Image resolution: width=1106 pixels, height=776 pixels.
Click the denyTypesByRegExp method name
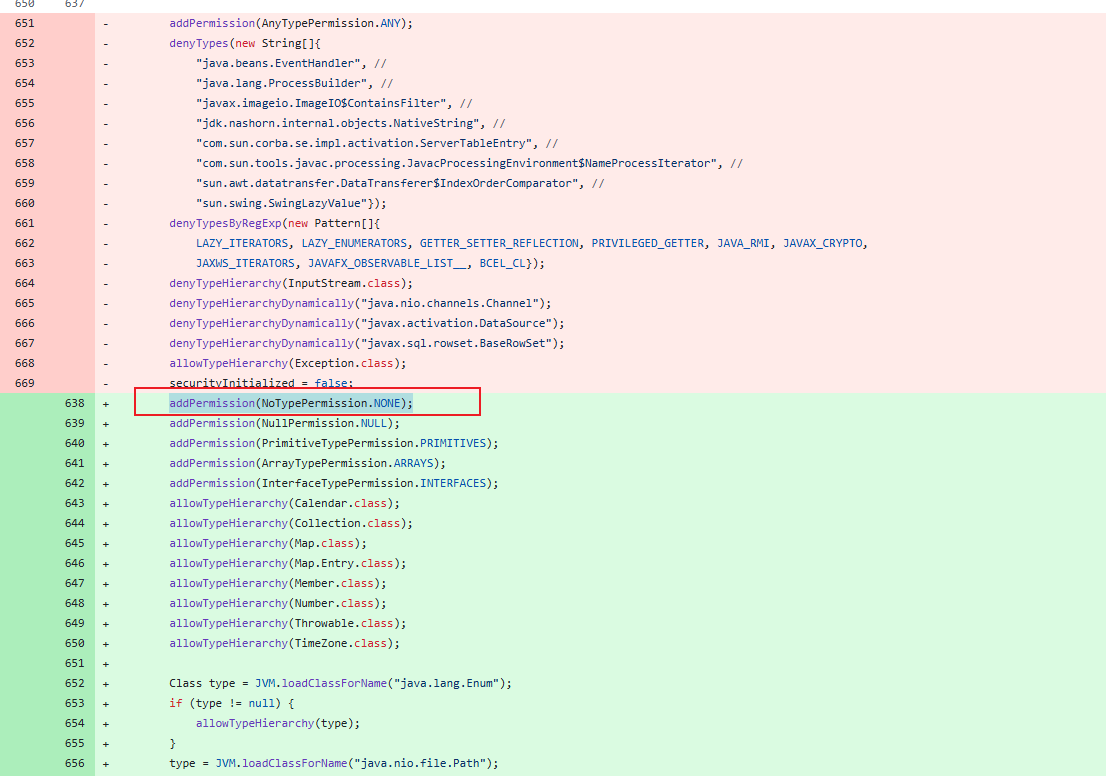coord(225,223)
